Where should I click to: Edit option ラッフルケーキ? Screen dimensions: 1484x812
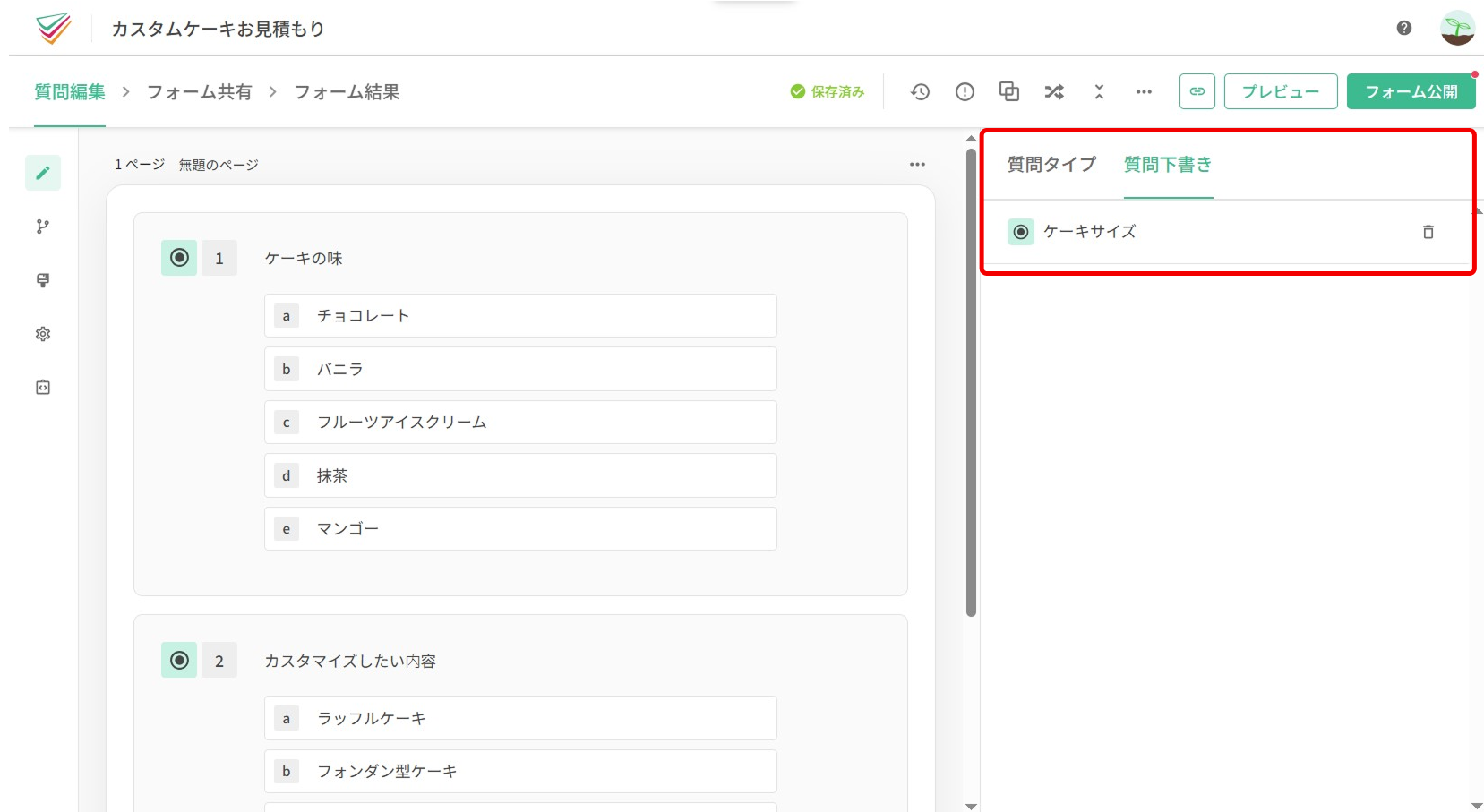pyautogui.click(x=520, y=718)
